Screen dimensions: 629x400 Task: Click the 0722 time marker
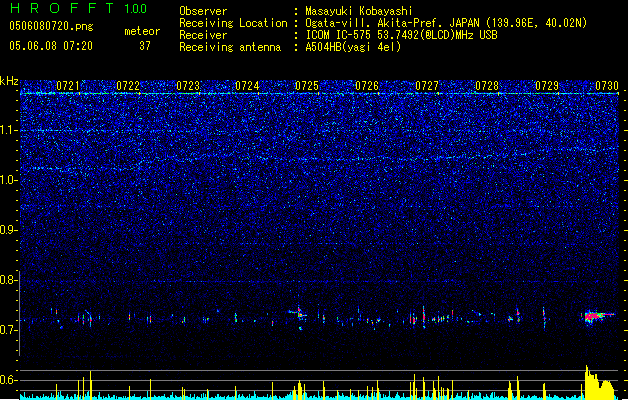128,86
